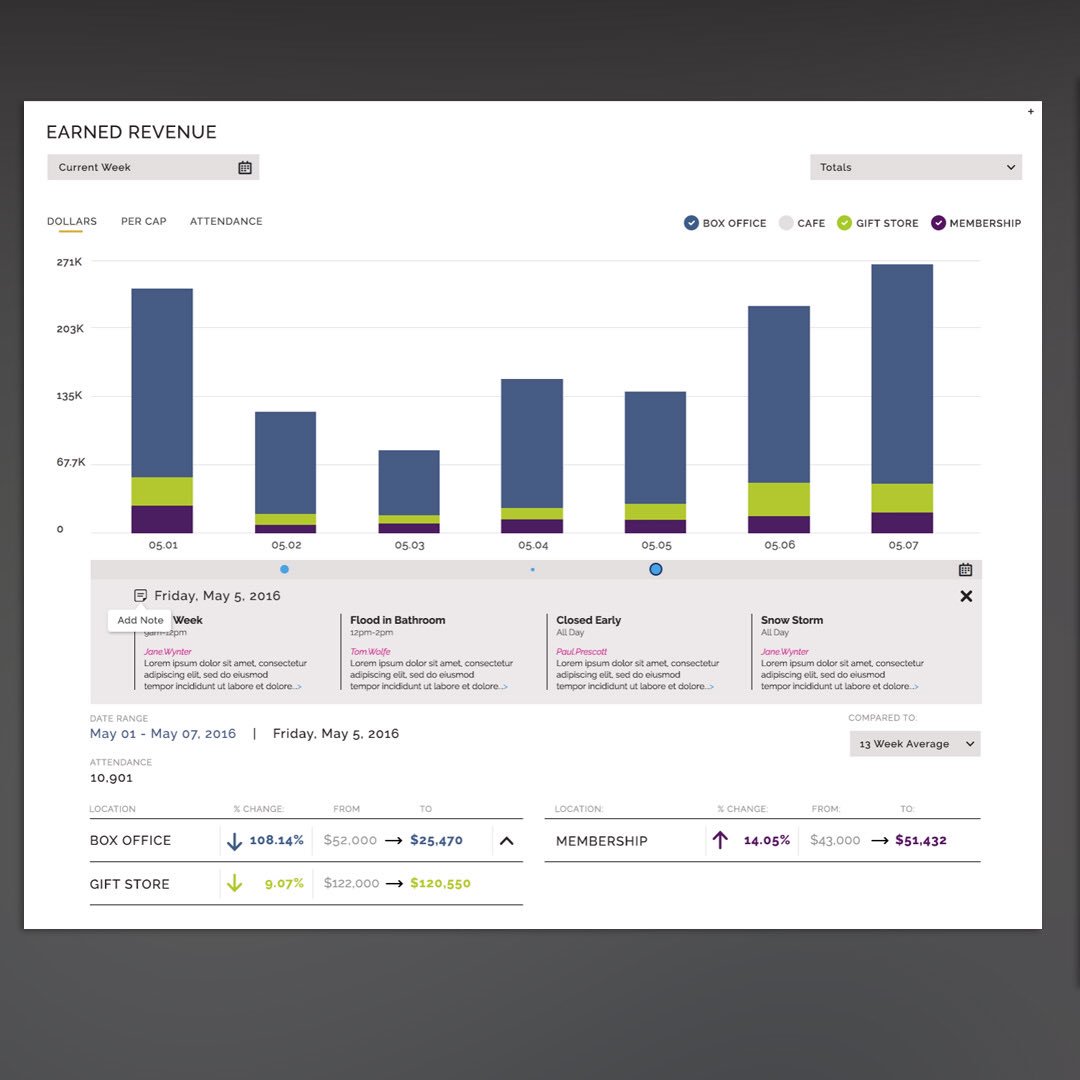1080x1080 pixels.
Task: Click the revenue bar for 05.07
Action: coord(901,400)
